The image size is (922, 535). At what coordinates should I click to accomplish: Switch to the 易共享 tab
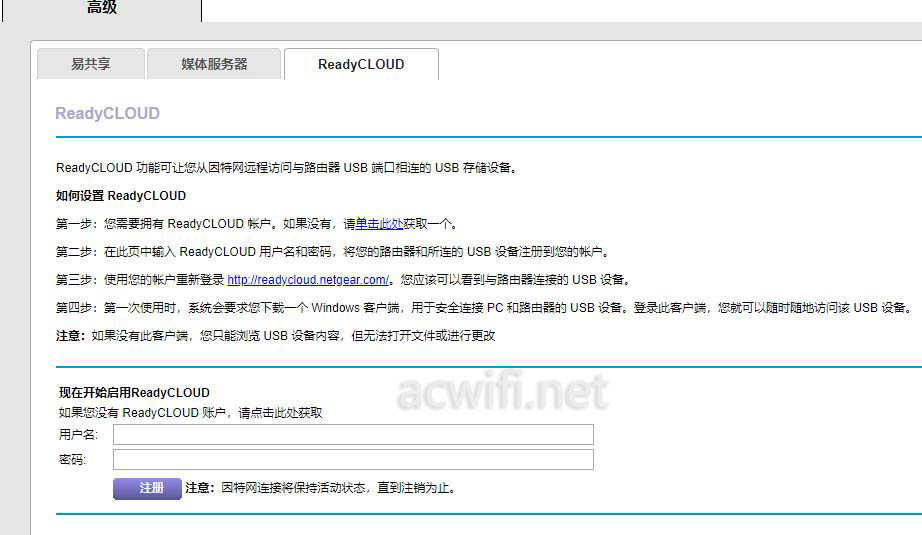(91, 64)
